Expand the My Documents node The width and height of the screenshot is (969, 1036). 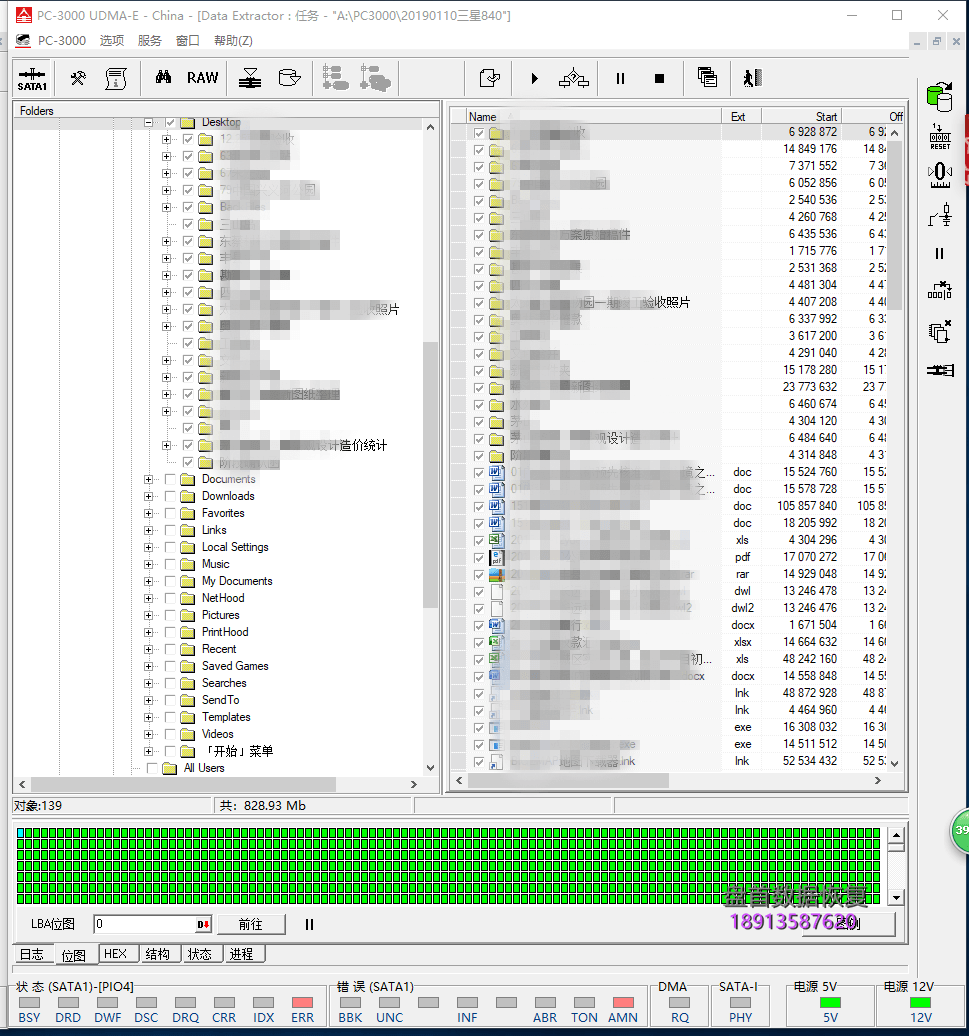149,581
